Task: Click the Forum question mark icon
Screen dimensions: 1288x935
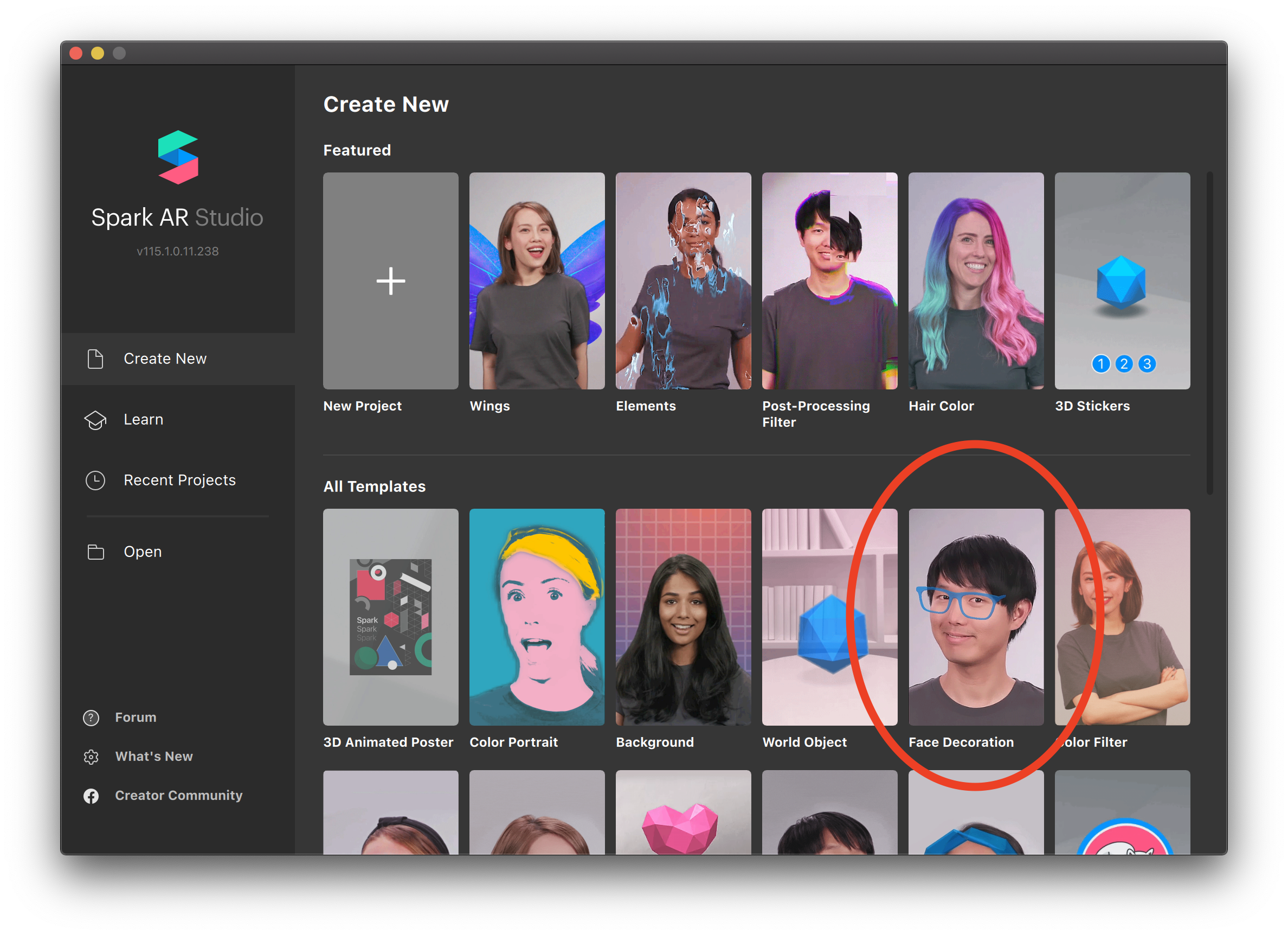Action: 91,718
